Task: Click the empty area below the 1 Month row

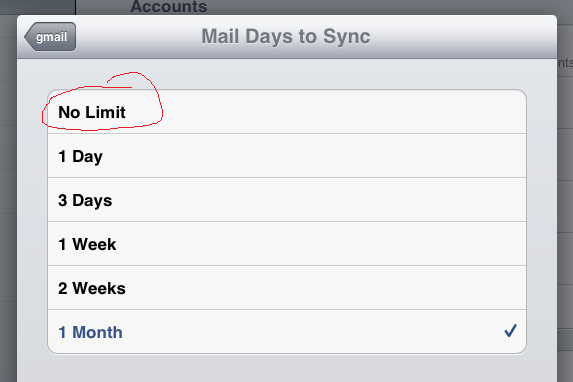Action: 287,368
